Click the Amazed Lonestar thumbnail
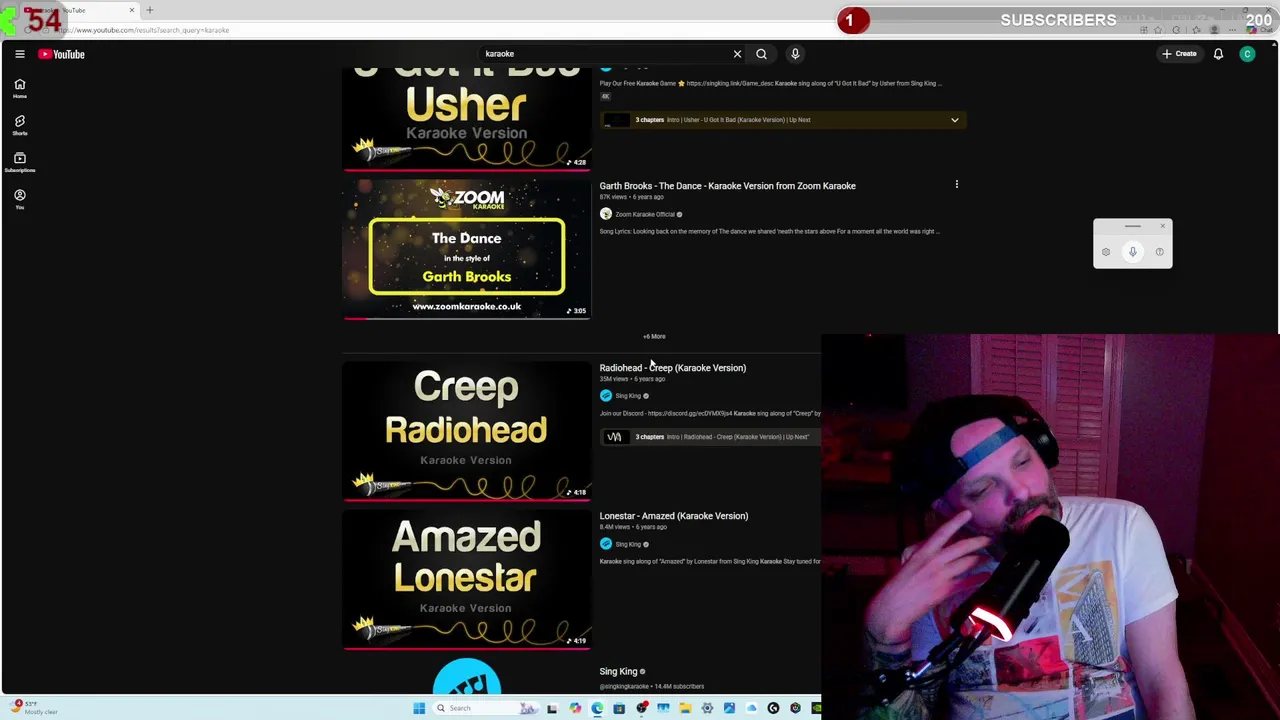The width and height of the screenshot is (1280, 720). tap(466, 579)
